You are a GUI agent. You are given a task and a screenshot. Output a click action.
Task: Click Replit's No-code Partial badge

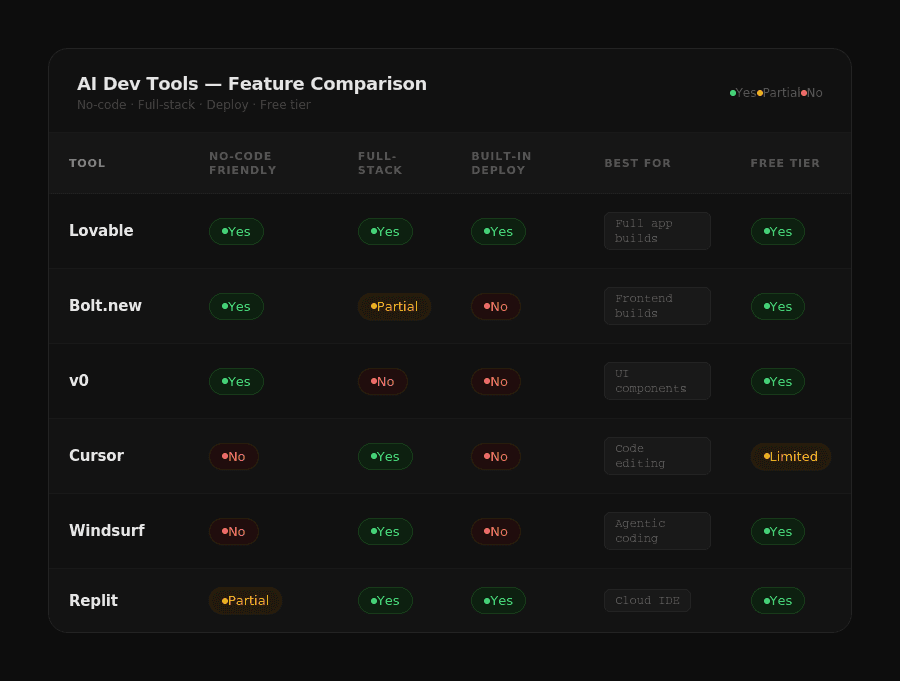pos(246,601)
